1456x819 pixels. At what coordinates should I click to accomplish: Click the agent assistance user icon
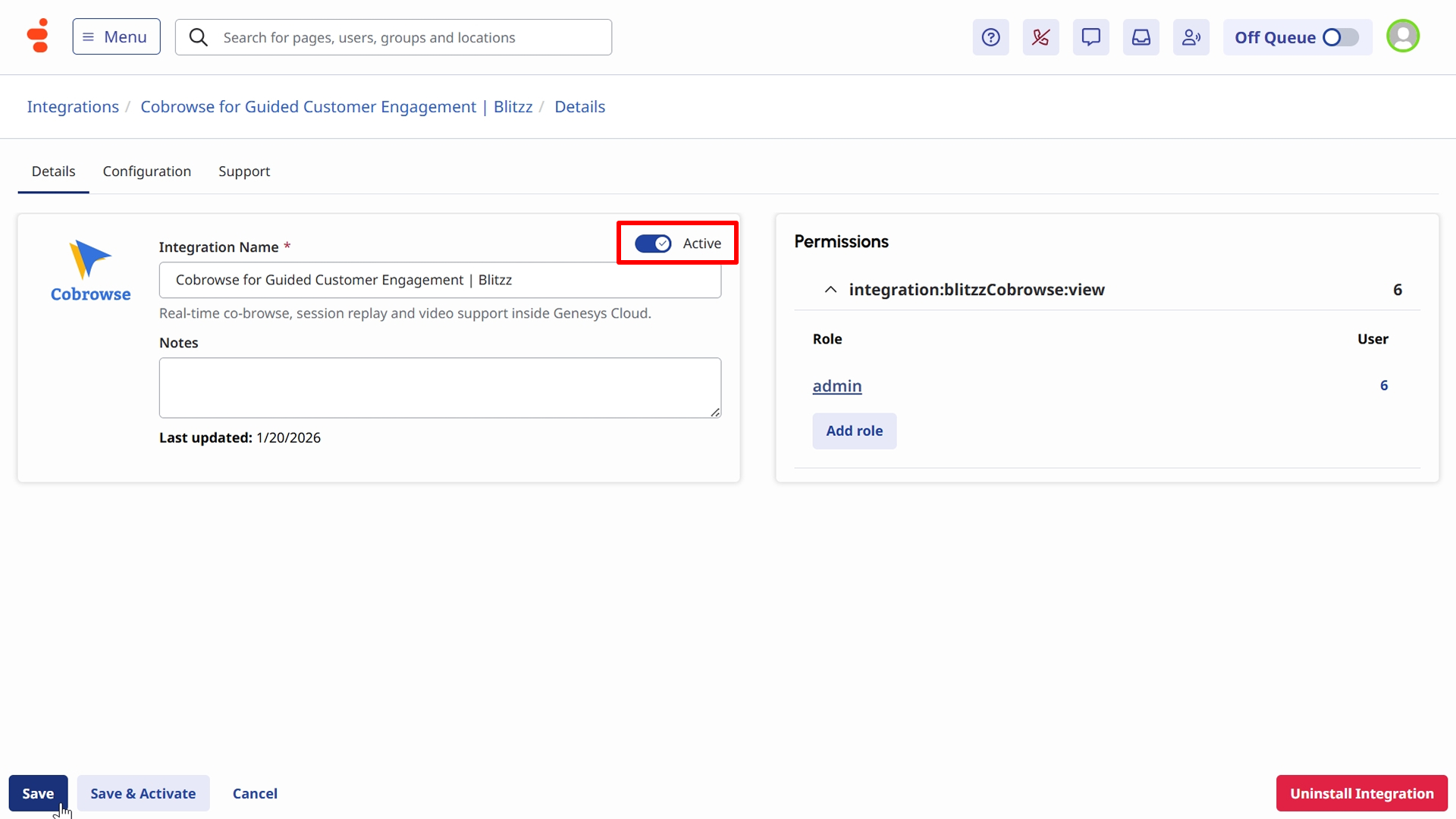tap(1191, 37)
